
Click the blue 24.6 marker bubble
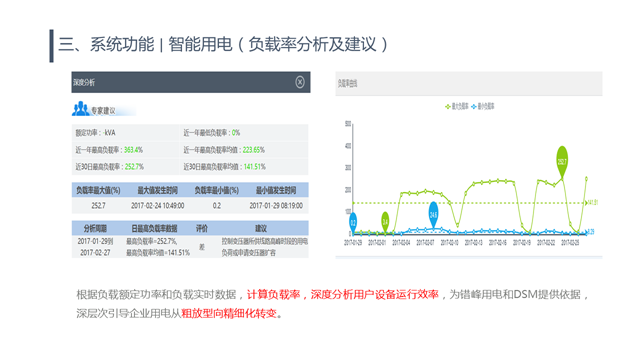click(x=433, y=214)
